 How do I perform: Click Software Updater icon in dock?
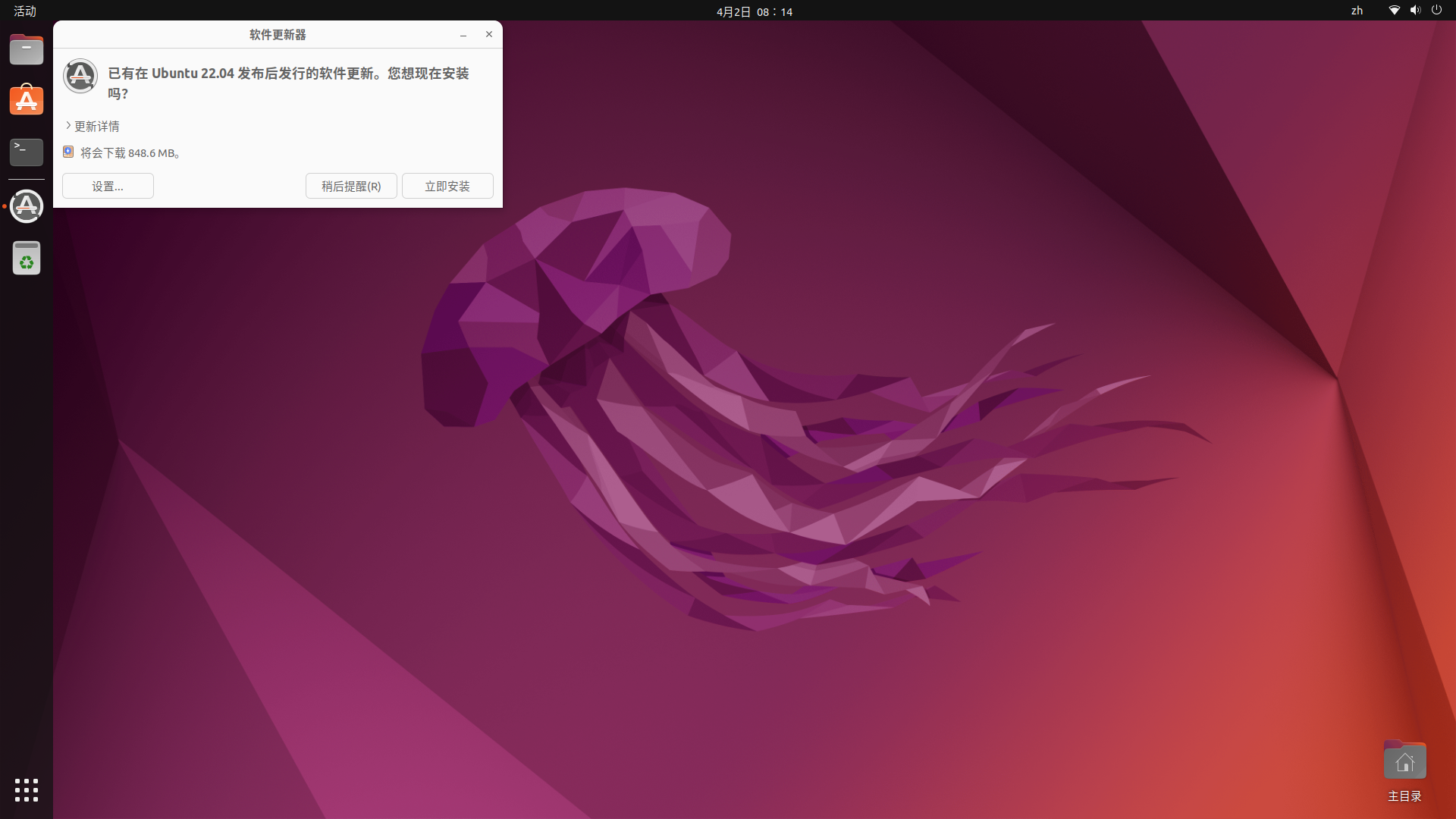(x=27, y=206)
